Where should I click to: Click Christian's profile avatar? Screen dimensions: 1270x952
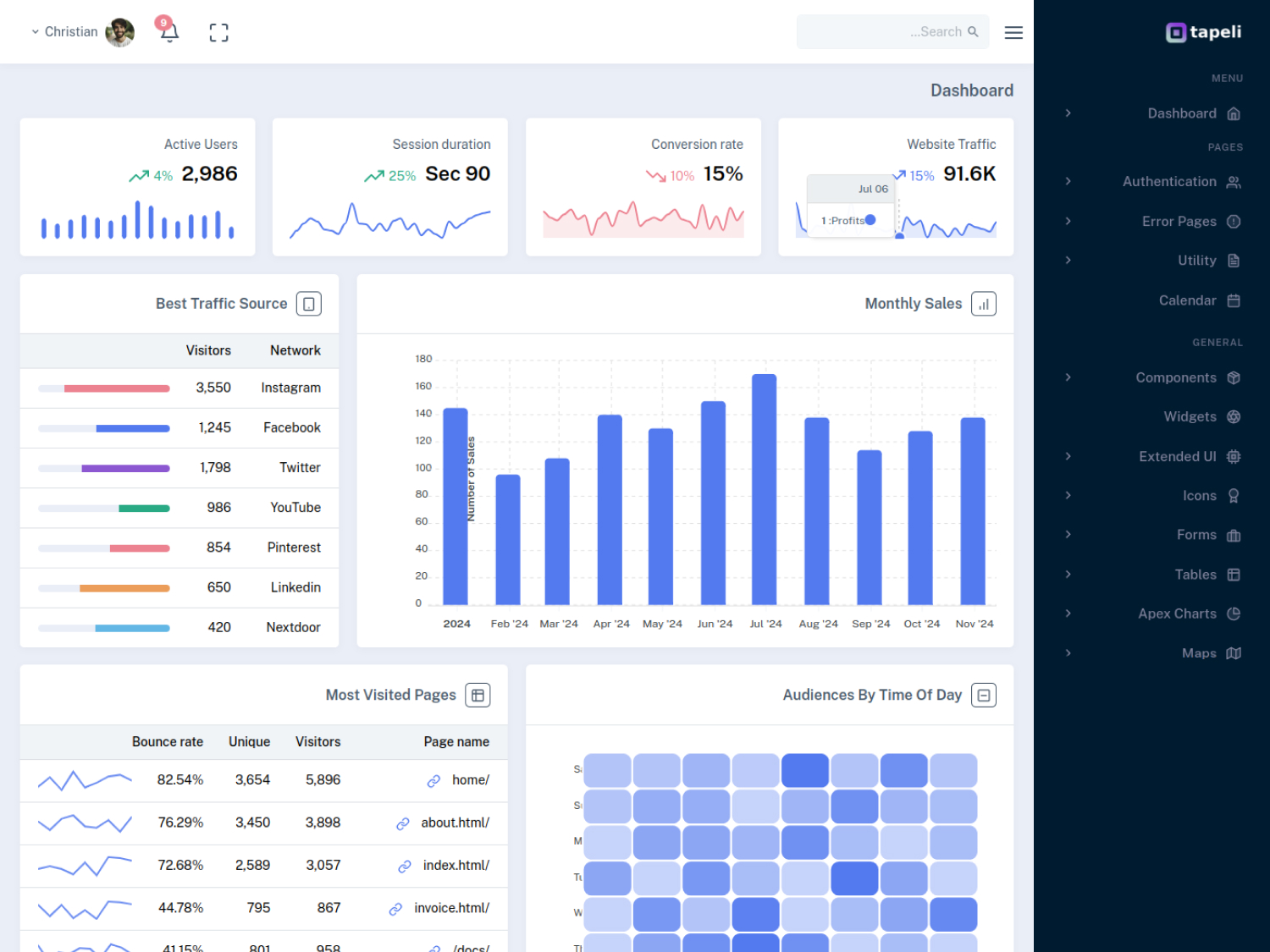[x=119, y=32]
